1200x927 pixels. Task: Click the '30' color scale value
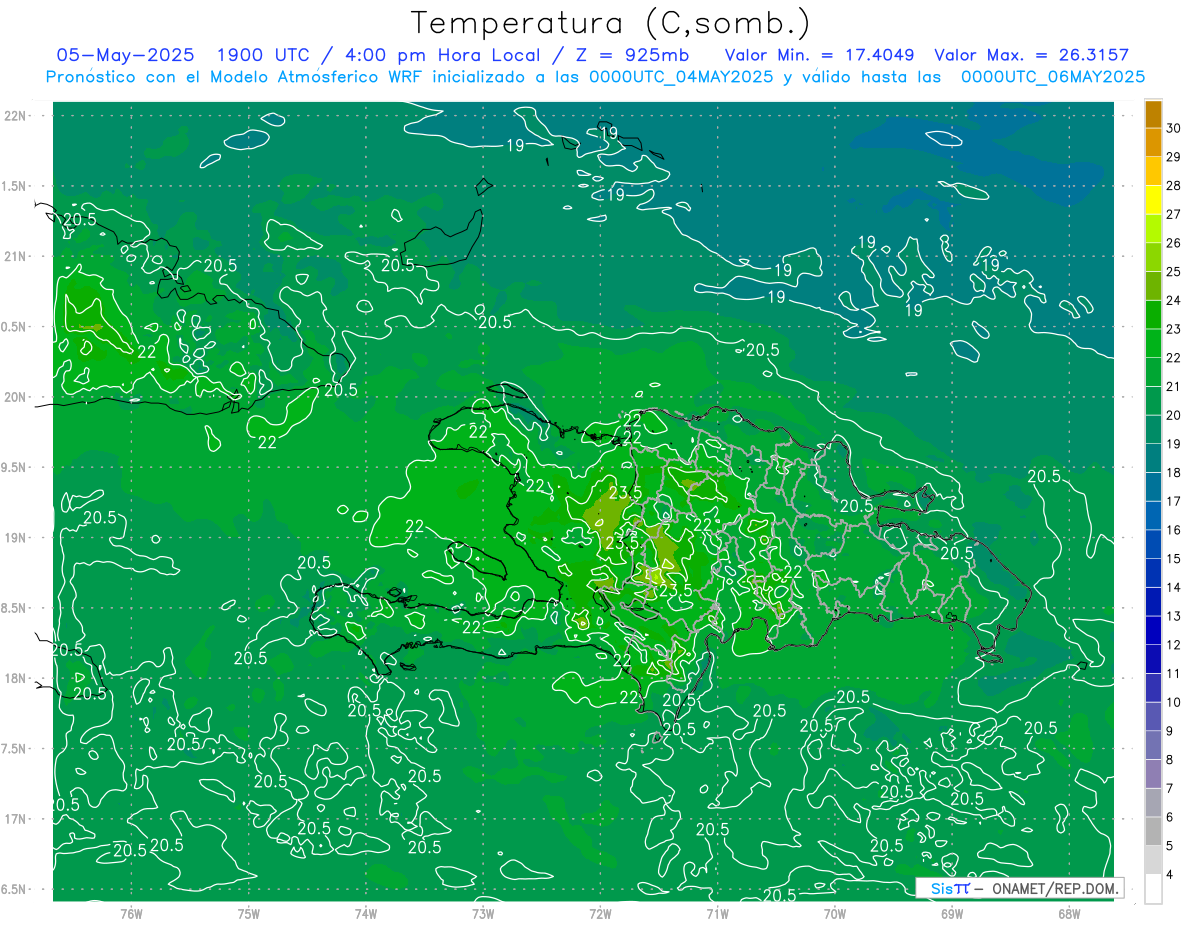(x=1174, y=128)
